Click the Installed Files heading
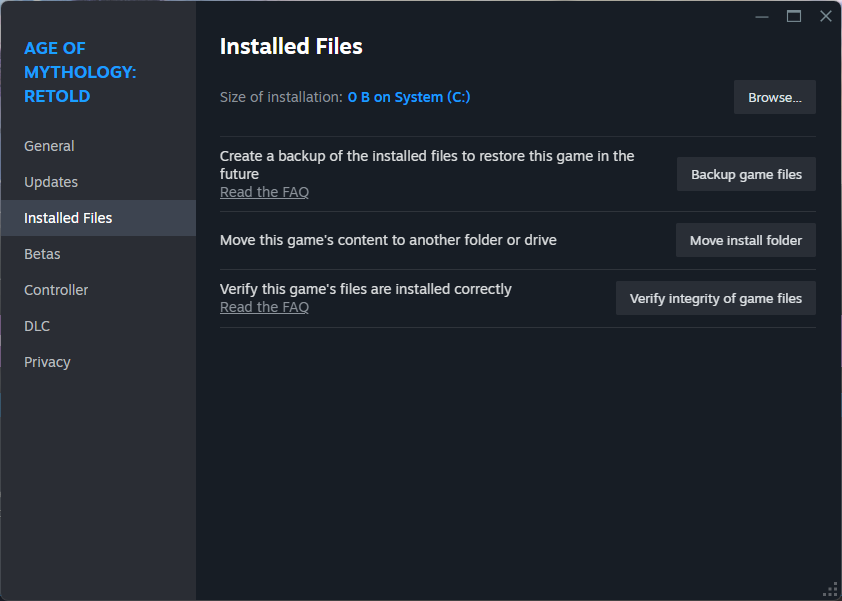The height and width of the screenshot is (601, 842). (291, 46)
